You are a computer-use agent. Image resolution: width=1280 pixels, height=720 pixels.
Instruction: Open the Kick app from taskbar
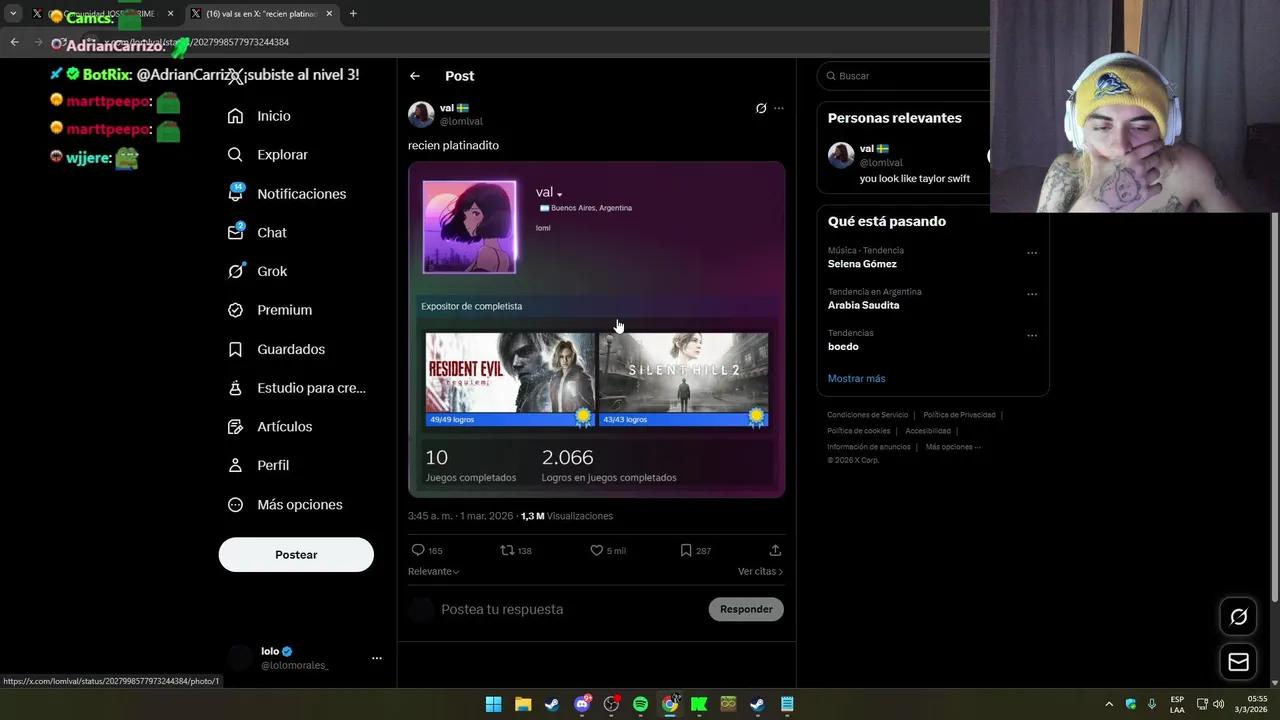point(699,704)
